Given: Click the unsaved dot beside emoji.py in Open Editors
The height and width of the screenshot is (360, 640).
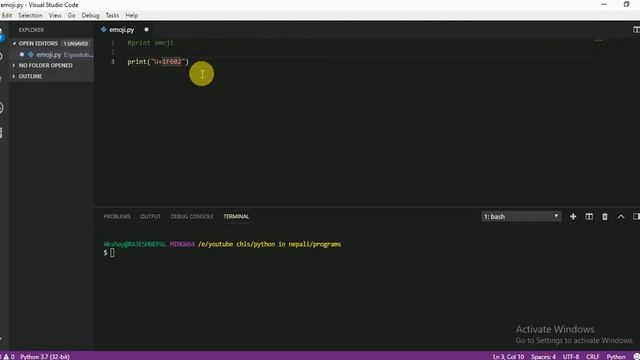Looking at the screenshot, I should (x=22, y=54).
